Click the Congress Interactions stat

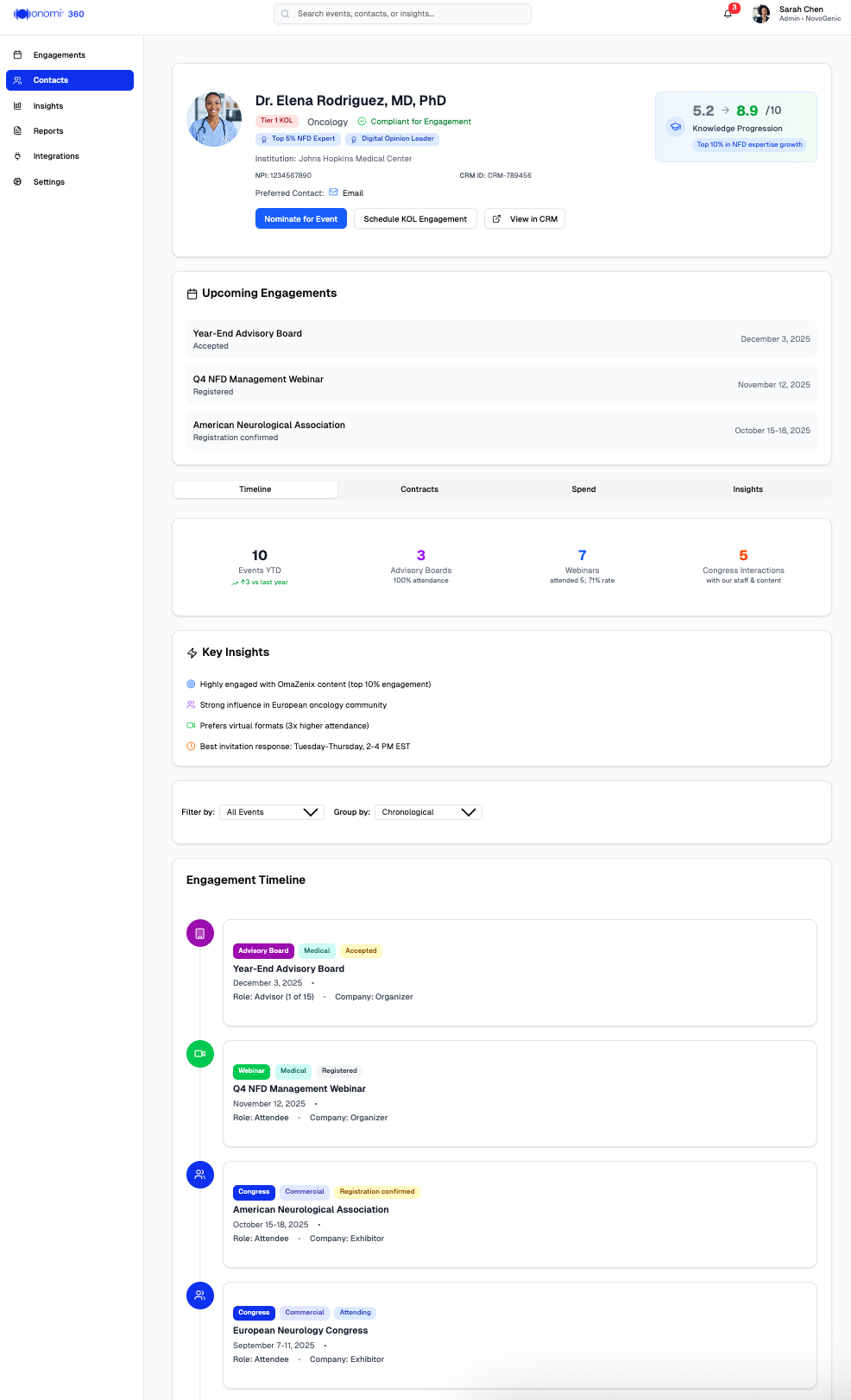point(743,567)
